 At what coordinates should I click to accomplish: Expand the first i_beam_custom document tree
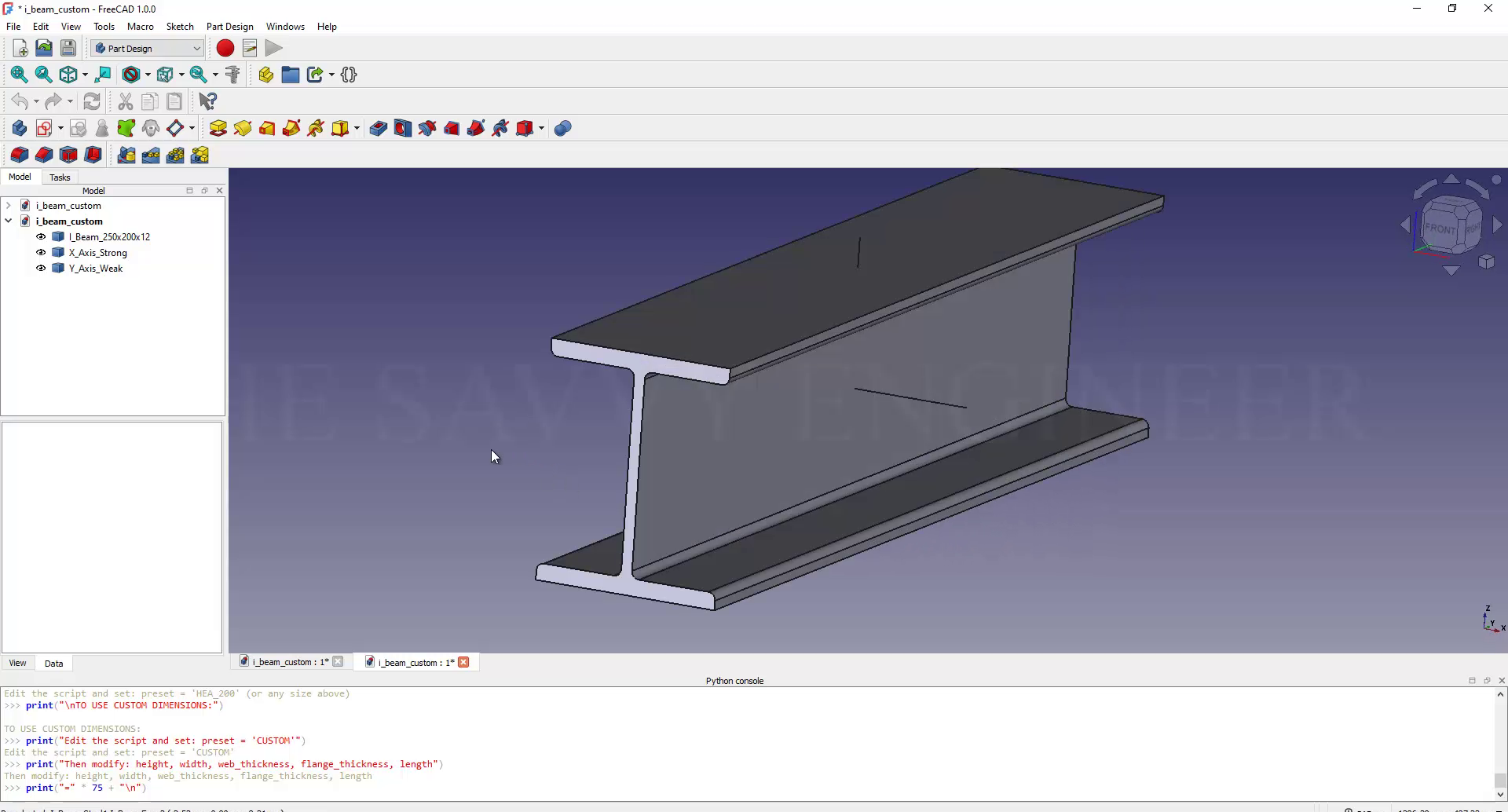point(9,205)
